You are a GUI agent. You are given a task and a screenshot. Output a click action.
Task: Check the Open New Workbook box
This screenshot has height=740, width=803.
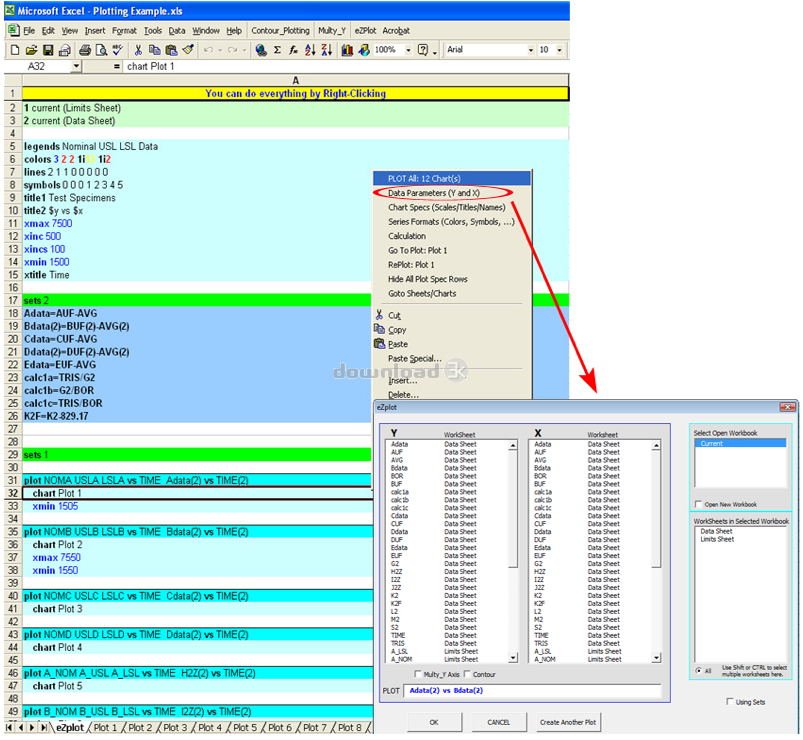[x=700, y=505]
